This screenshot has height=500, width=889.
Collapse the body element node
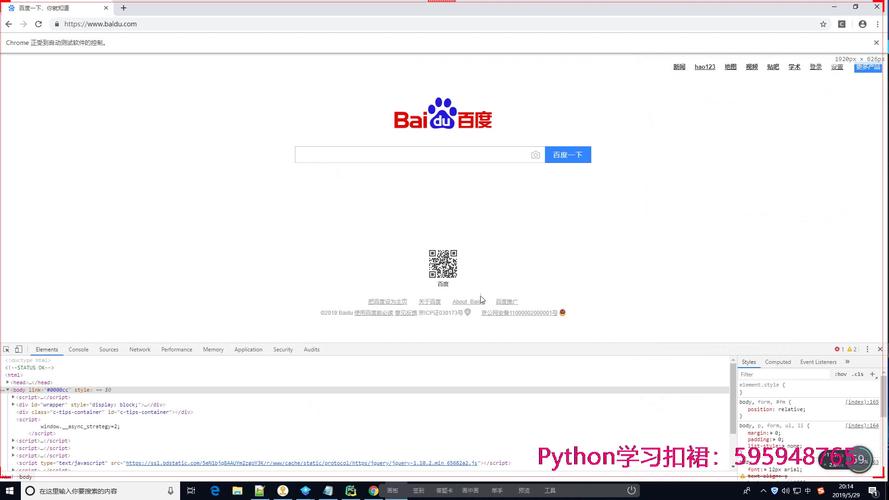(8, 390)
